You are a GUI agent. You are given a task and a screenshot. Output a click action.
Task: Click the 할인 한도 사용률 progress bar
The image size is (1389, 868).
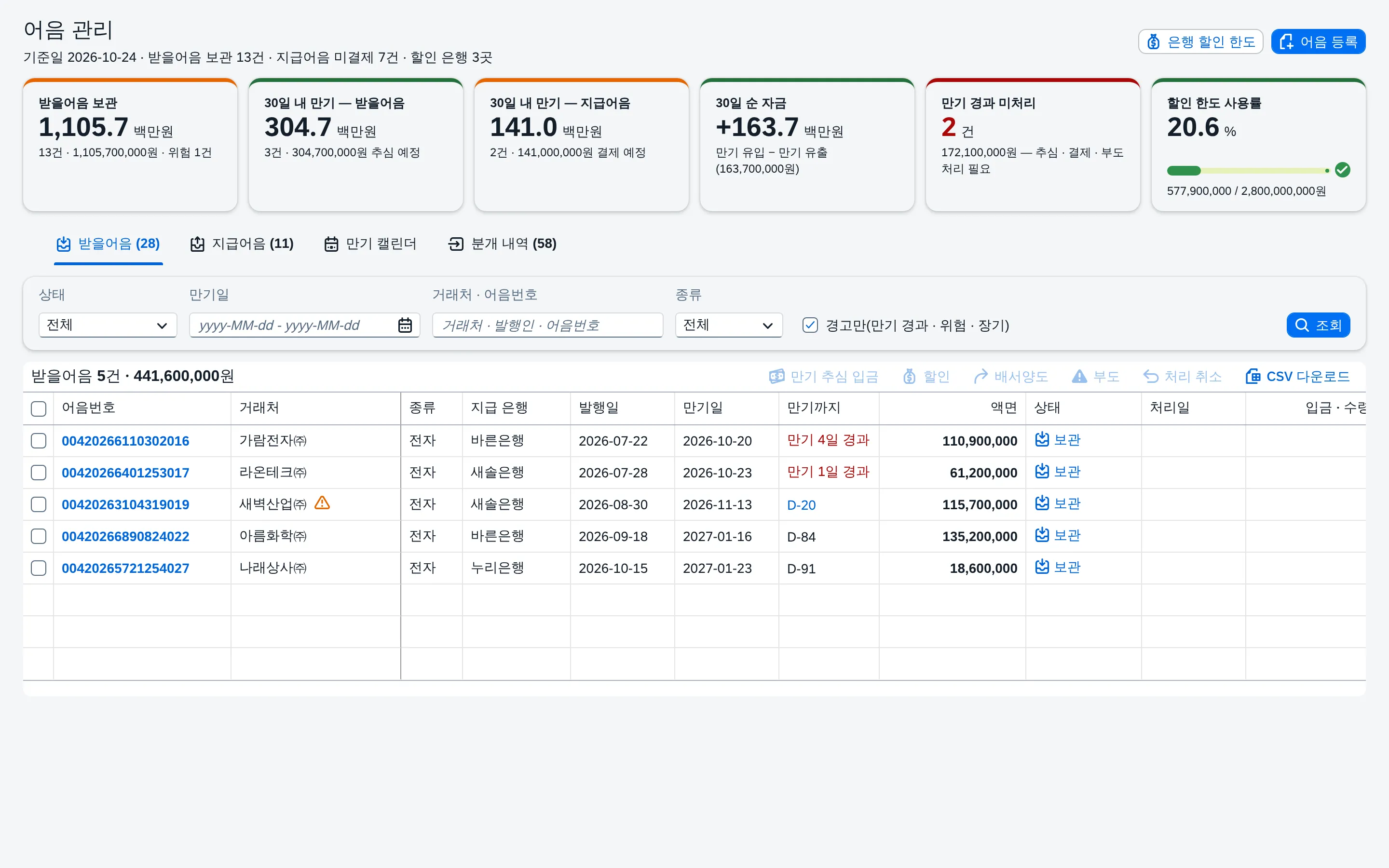point(1248,171)
